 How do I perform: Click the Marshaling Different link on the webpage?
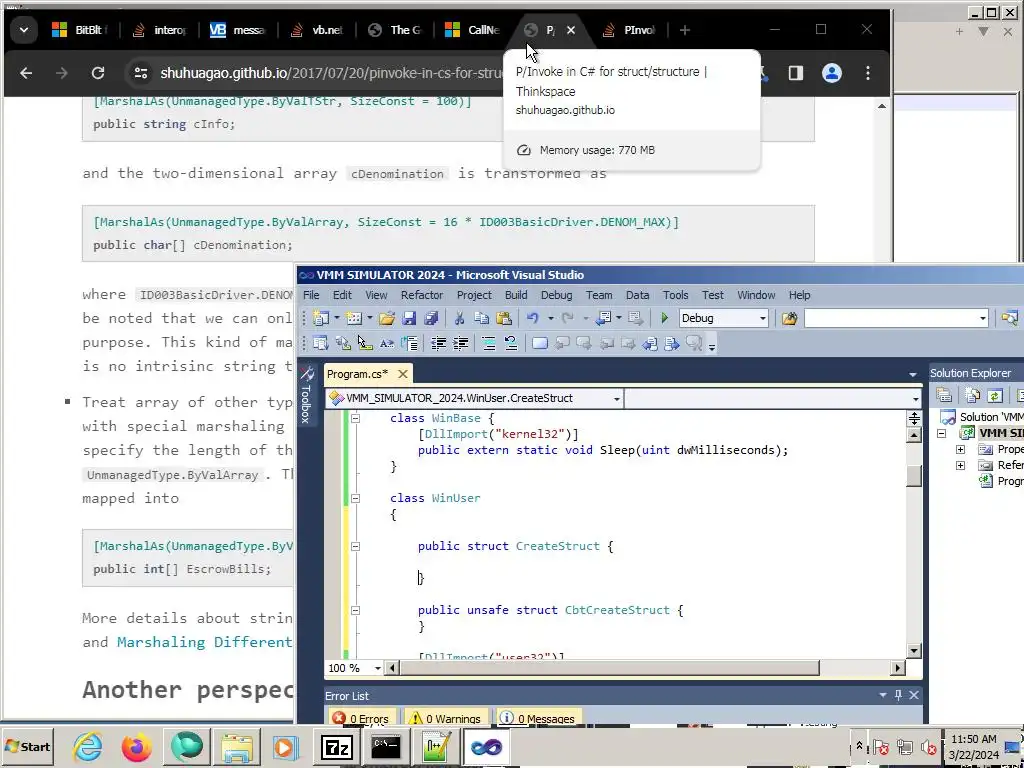click(204, 642)
